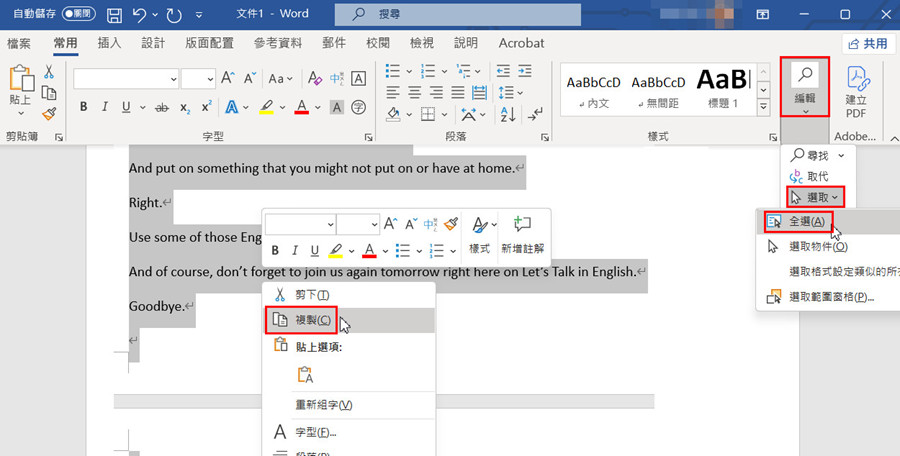Choose Select All (全選) from the submenu
900x456 pixels.
(x=806, y=221)
